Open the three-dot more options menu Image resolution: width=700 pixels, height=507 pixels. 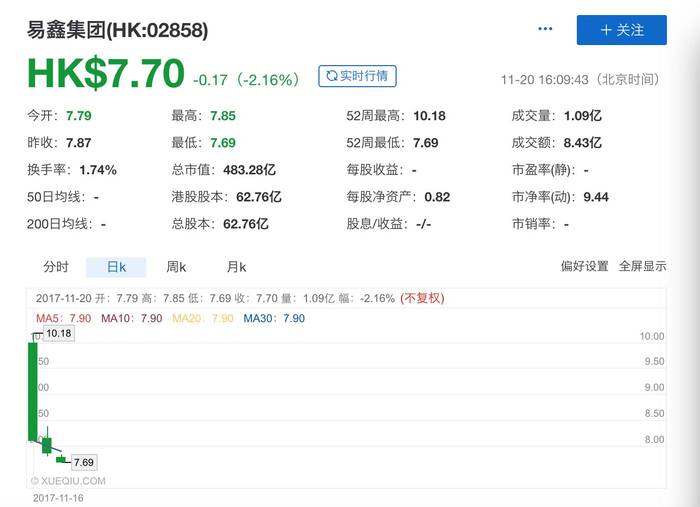[545, 29]
